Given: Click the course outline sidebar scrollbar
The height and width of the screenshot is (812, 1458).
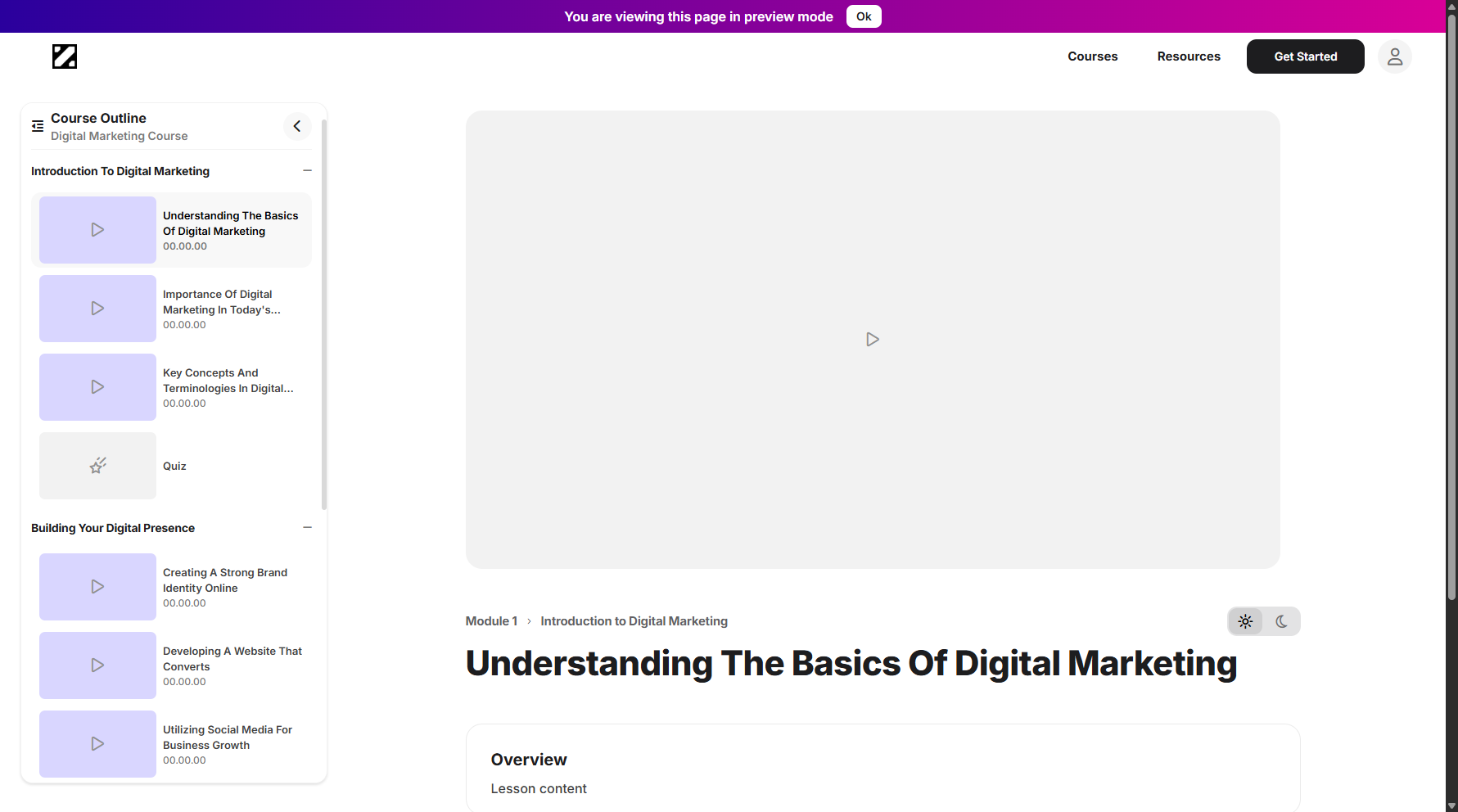Looking at the screenshot, I should tap(324, 315).
